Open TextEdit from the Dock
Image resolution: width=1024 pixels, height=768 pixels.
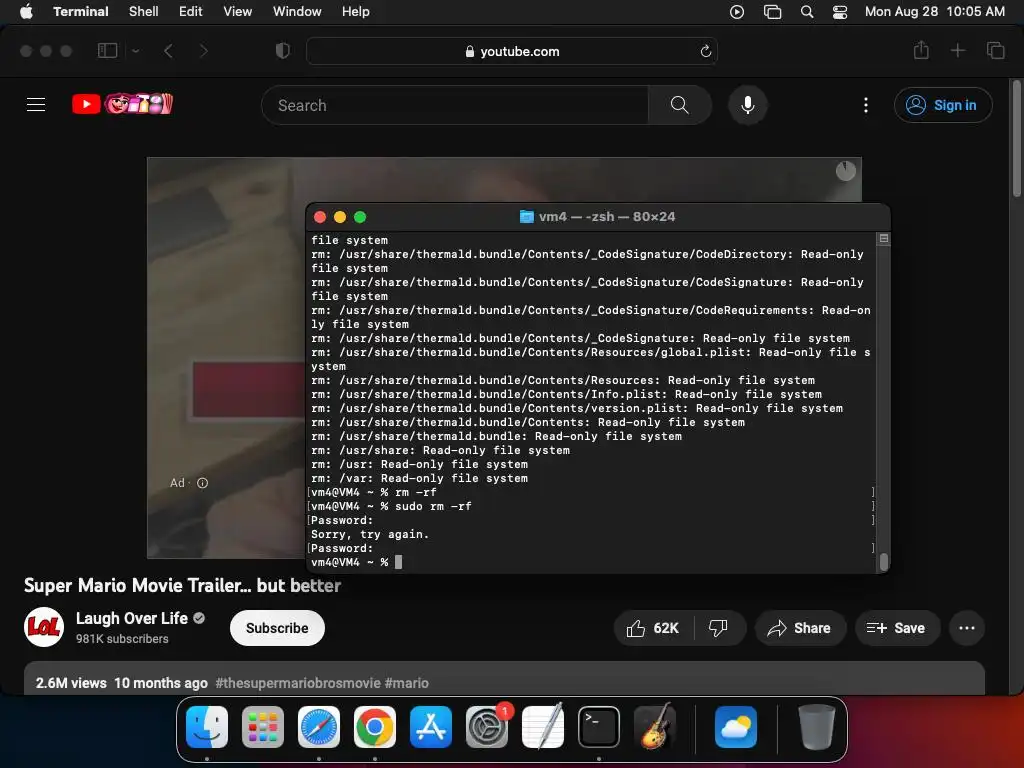pyautogui.click(x=543, y=726)
